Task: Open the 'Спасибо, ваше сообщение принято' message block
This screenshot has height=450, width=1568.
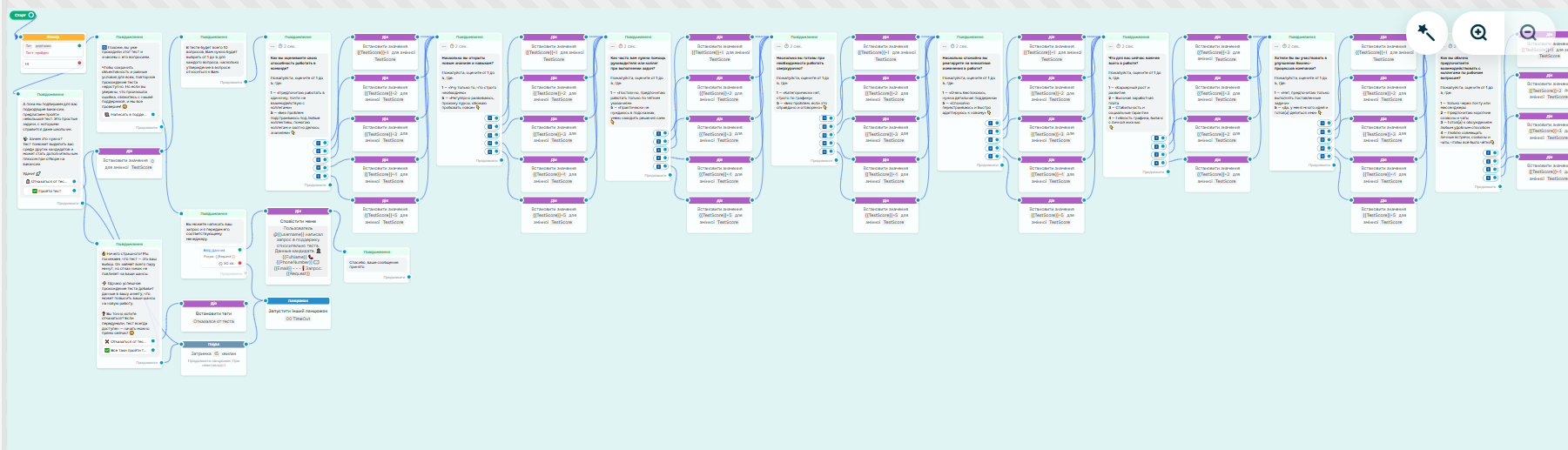Action: click(376, 264)
